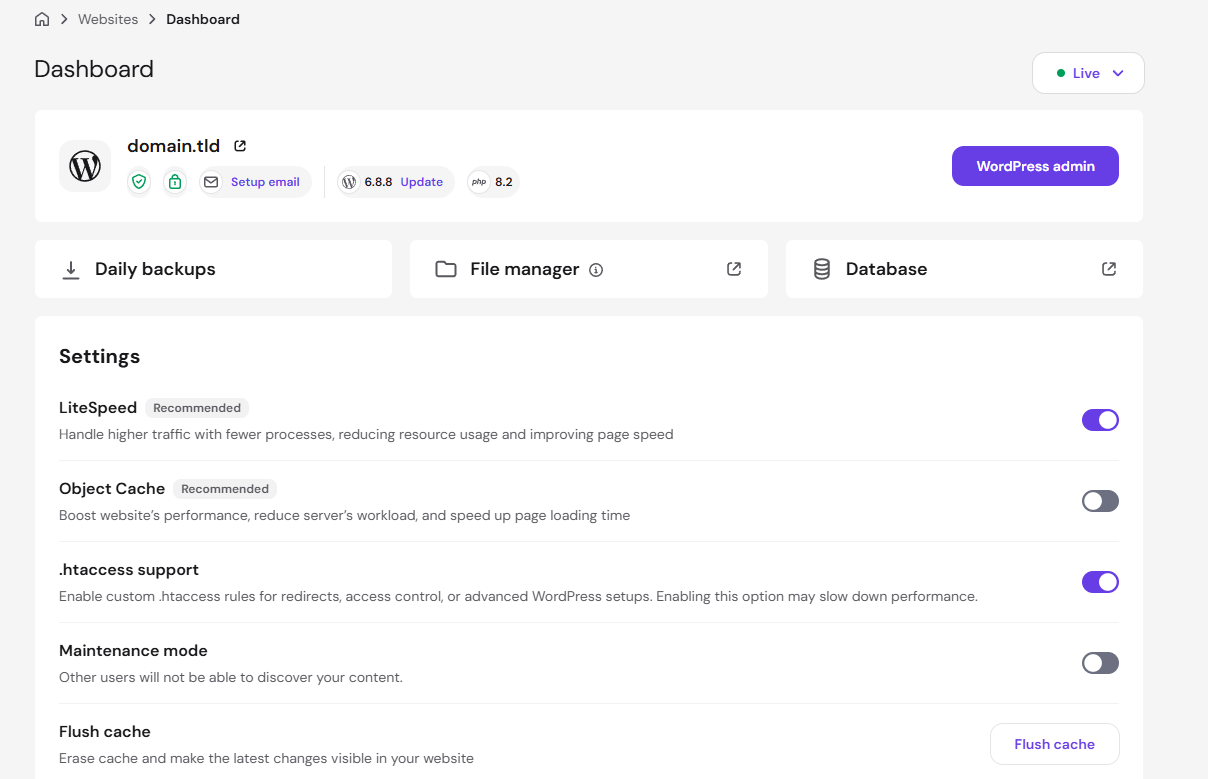Enable the Object Cache toggle
Screen dimensions: 1208x779
click(x=1100, y=501)
